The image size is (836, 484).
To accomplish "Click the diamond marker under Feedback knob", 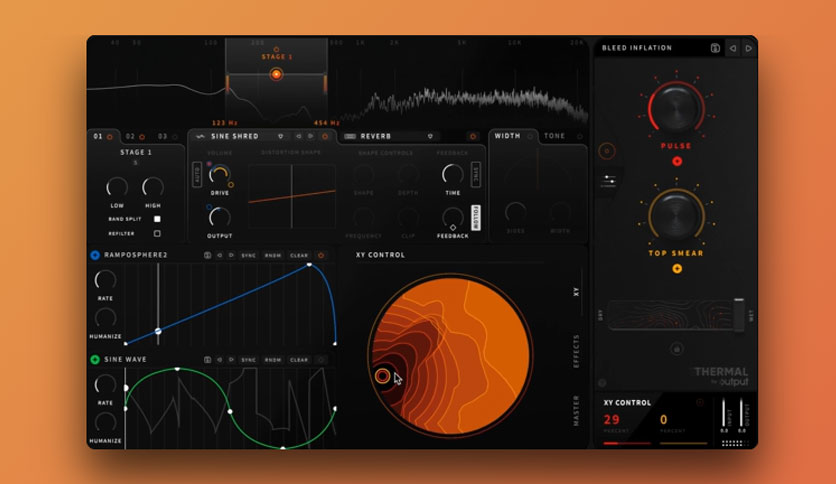I will 453,228.
